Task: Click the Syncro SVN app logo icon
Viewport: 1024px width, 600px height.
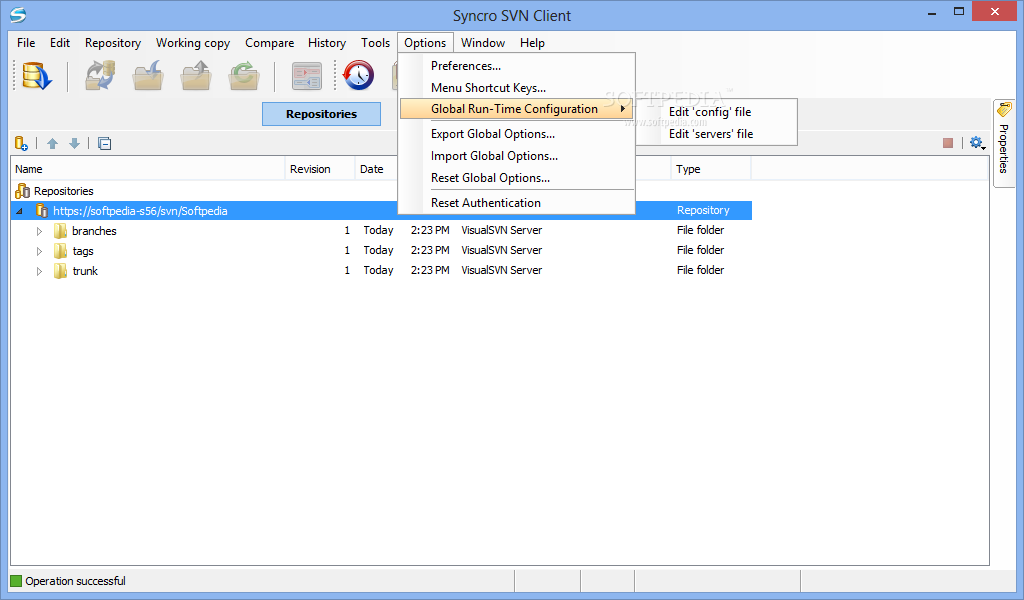Action: coord(18,15)
